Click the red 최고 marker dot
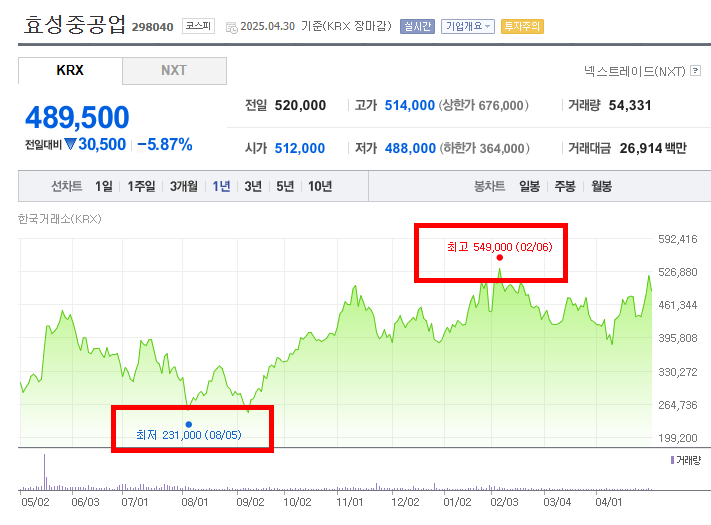 500,258
